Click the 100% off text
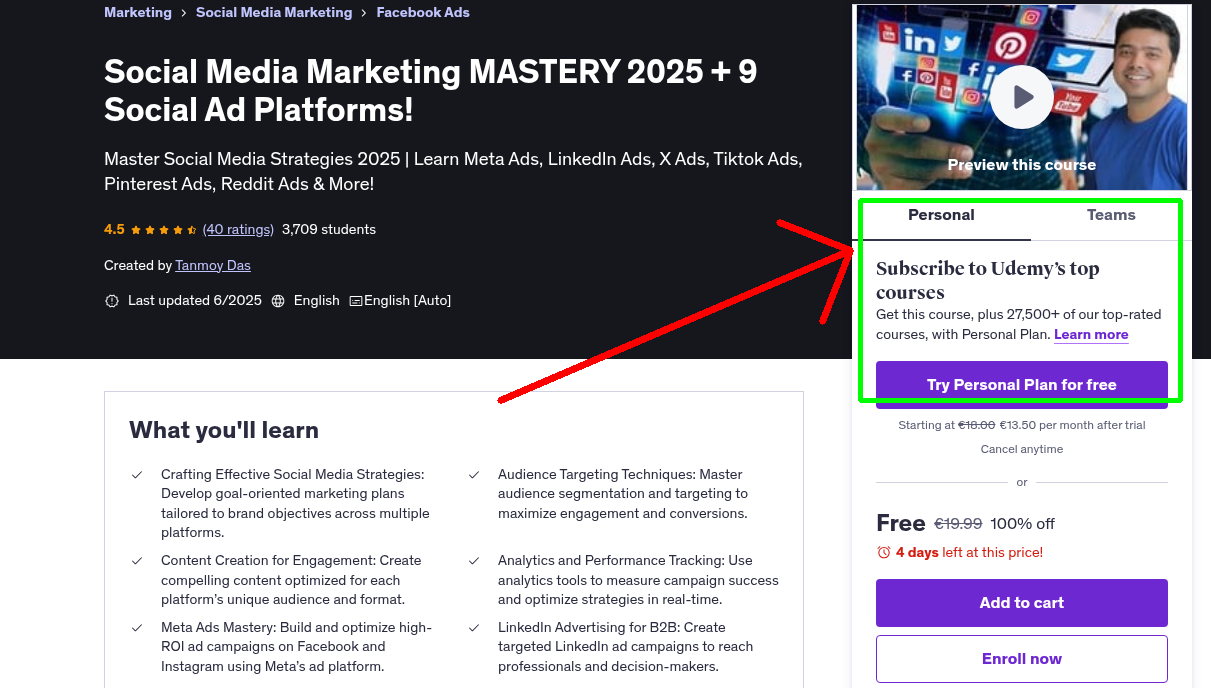The image size is (1211, 688). 1023,524
